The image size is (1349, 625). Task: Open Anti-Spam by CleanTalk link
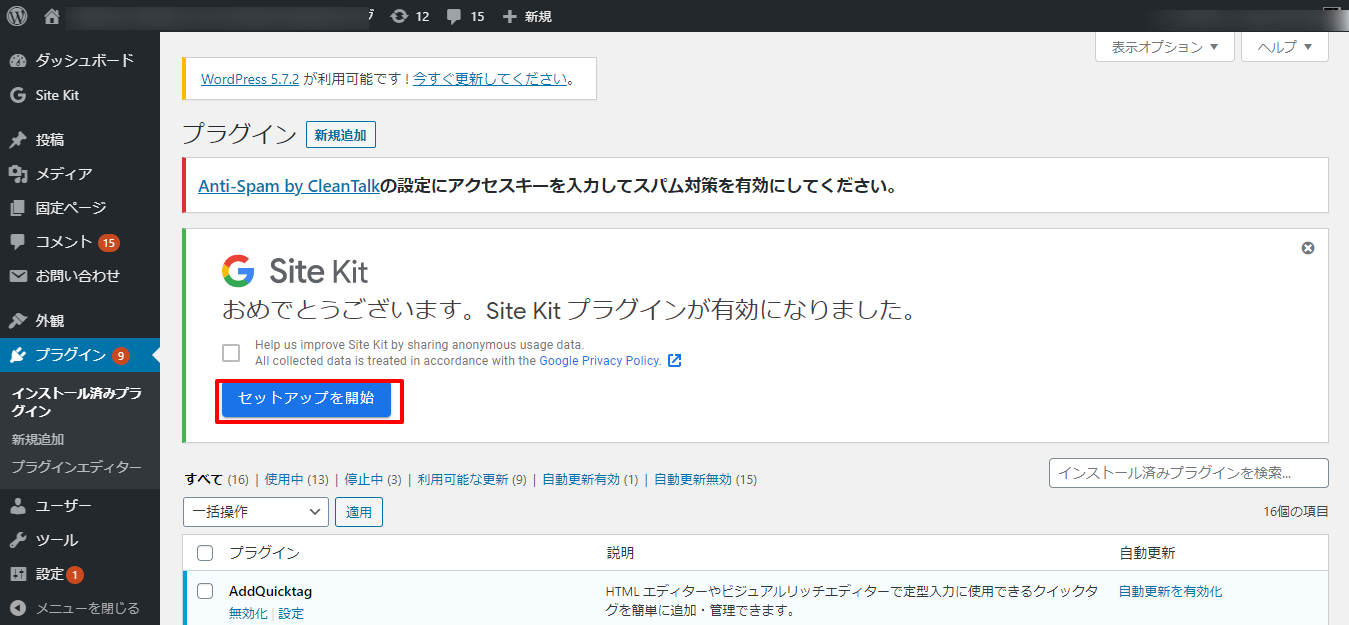click(289, 186)
